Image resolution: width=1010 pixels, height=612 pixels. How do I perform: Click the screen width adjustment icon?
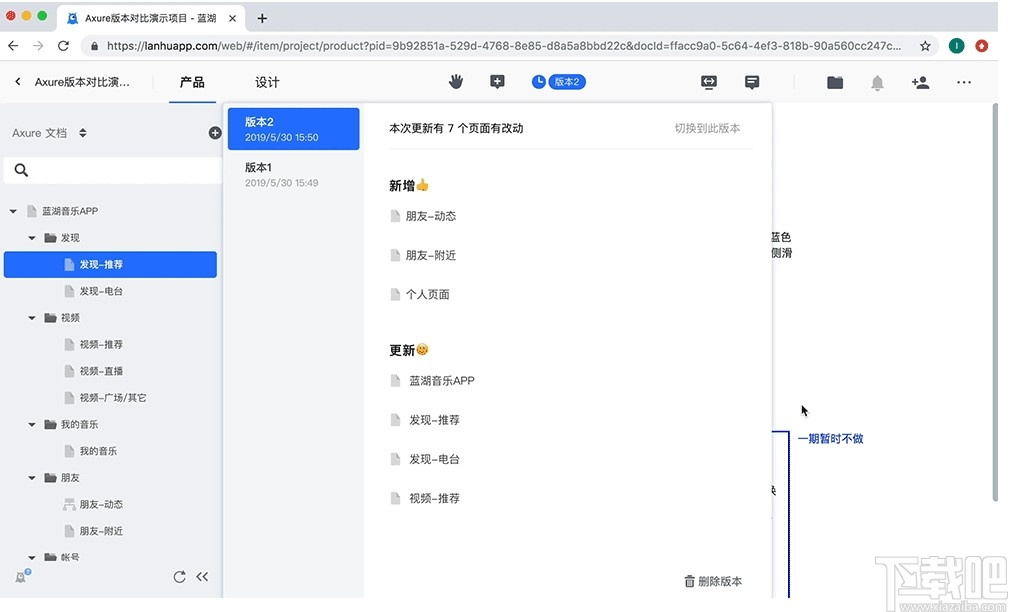click(x=708, y=82)
